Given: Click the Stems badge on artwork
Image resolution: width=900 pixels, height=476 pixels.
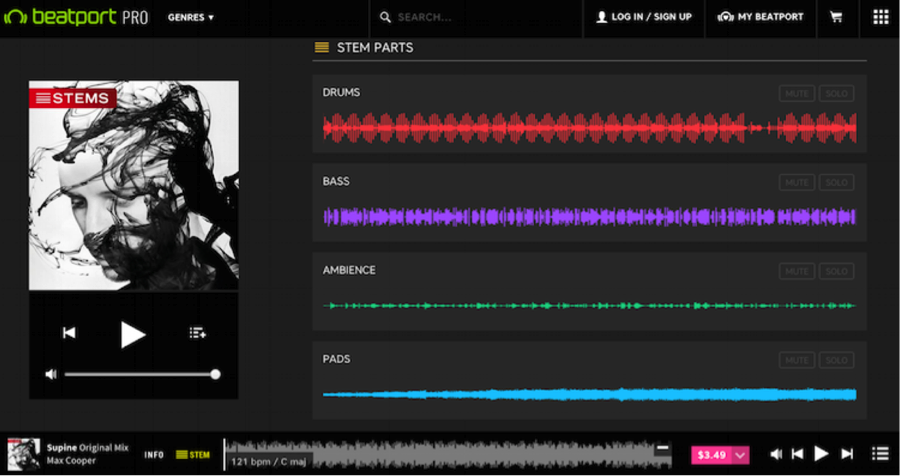Looking at the screenshot, I should 73,98.
